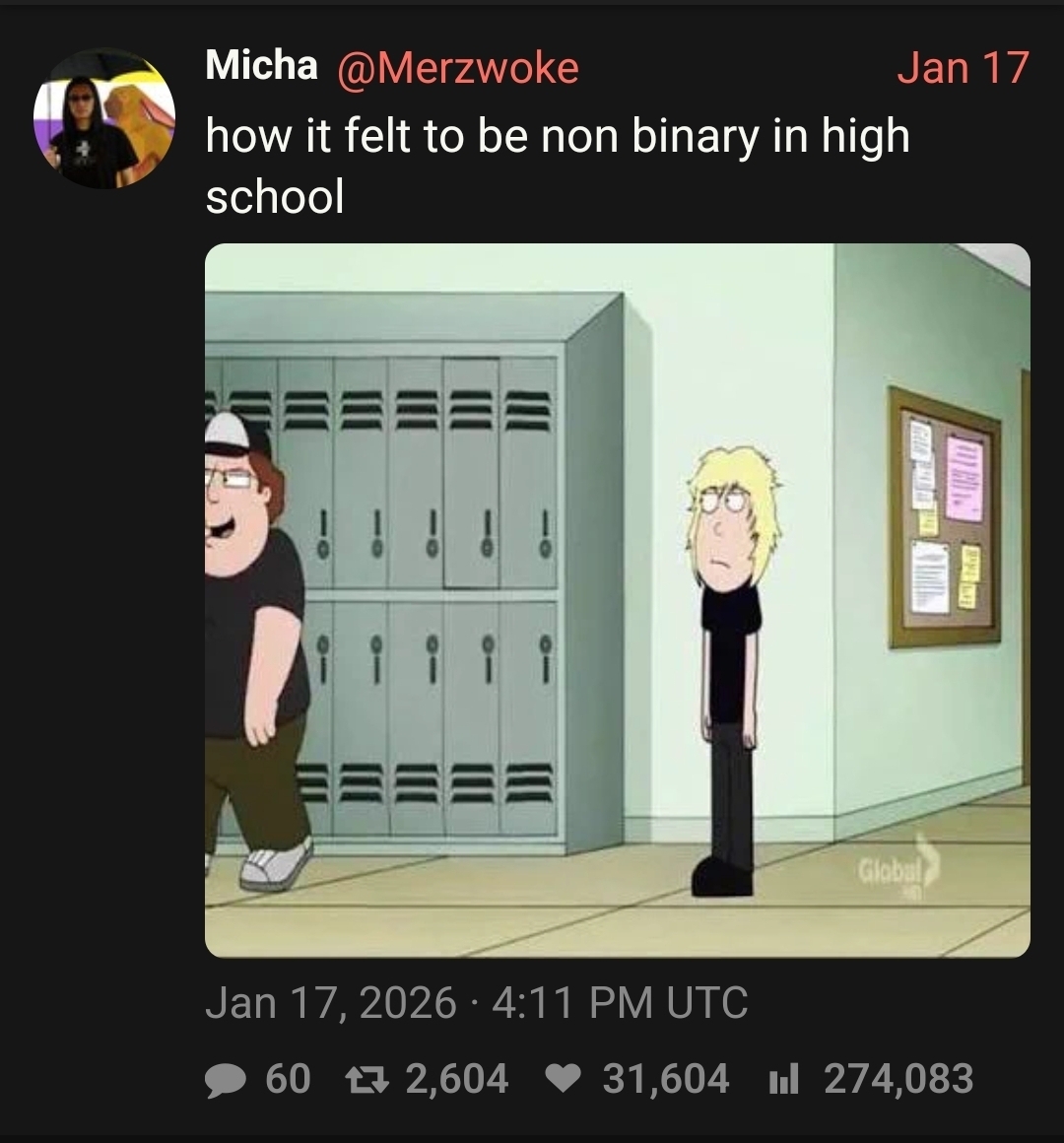Click the display name Micha
Image resolution: width=1064 pixels, height=1143 pixels.
coord(261,66)
